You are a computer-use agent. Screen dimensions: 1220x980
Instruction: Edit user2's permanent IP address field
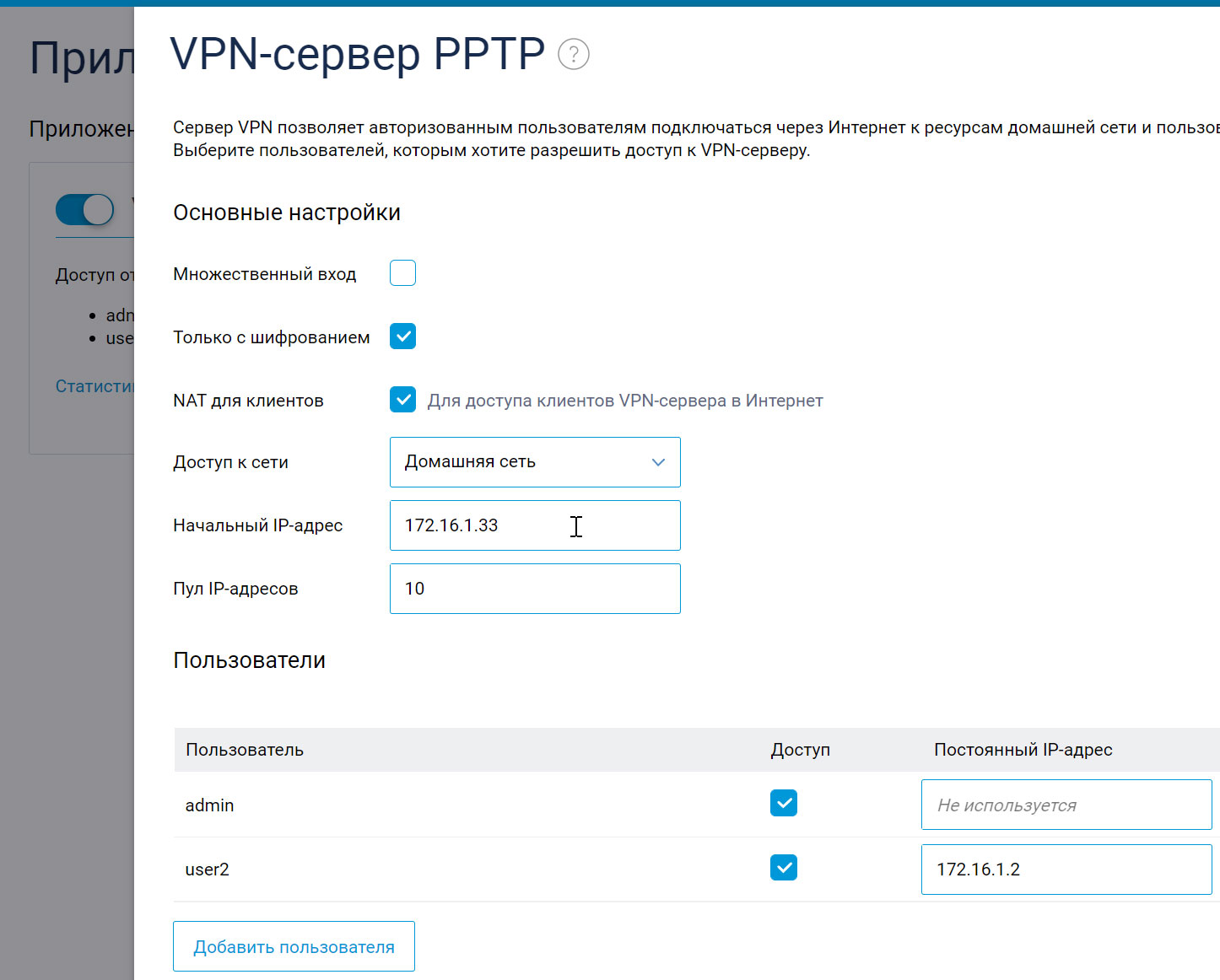pos(1066,870)
